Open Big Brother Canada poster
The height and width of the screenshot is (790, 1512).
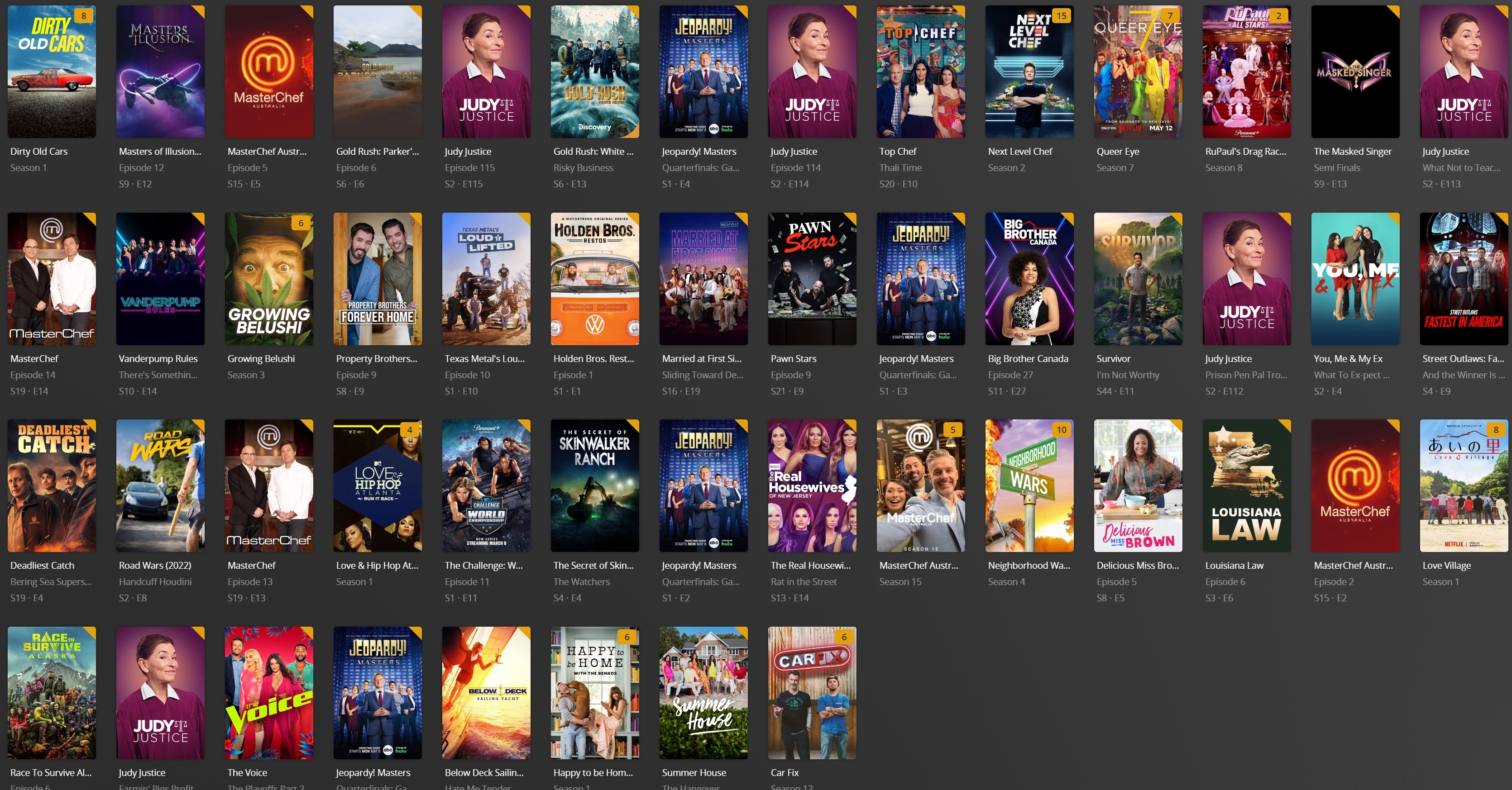pos(1029,279)
